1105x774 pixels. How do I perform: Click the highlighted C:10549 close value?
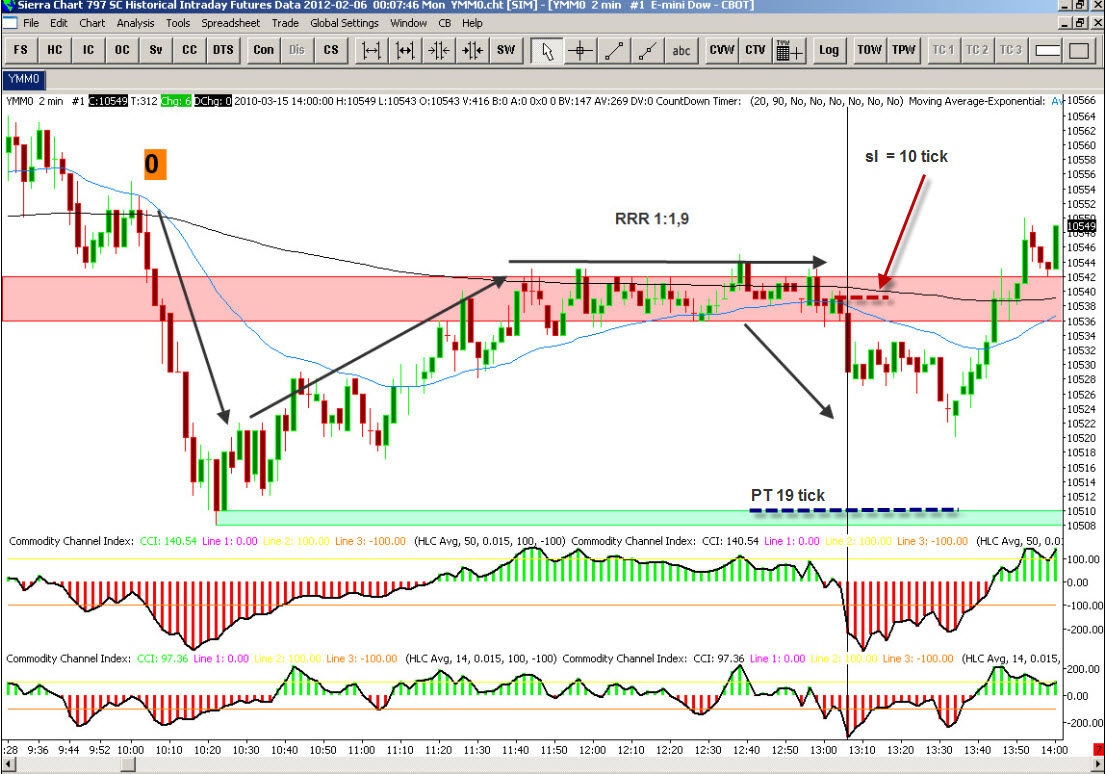108,101
